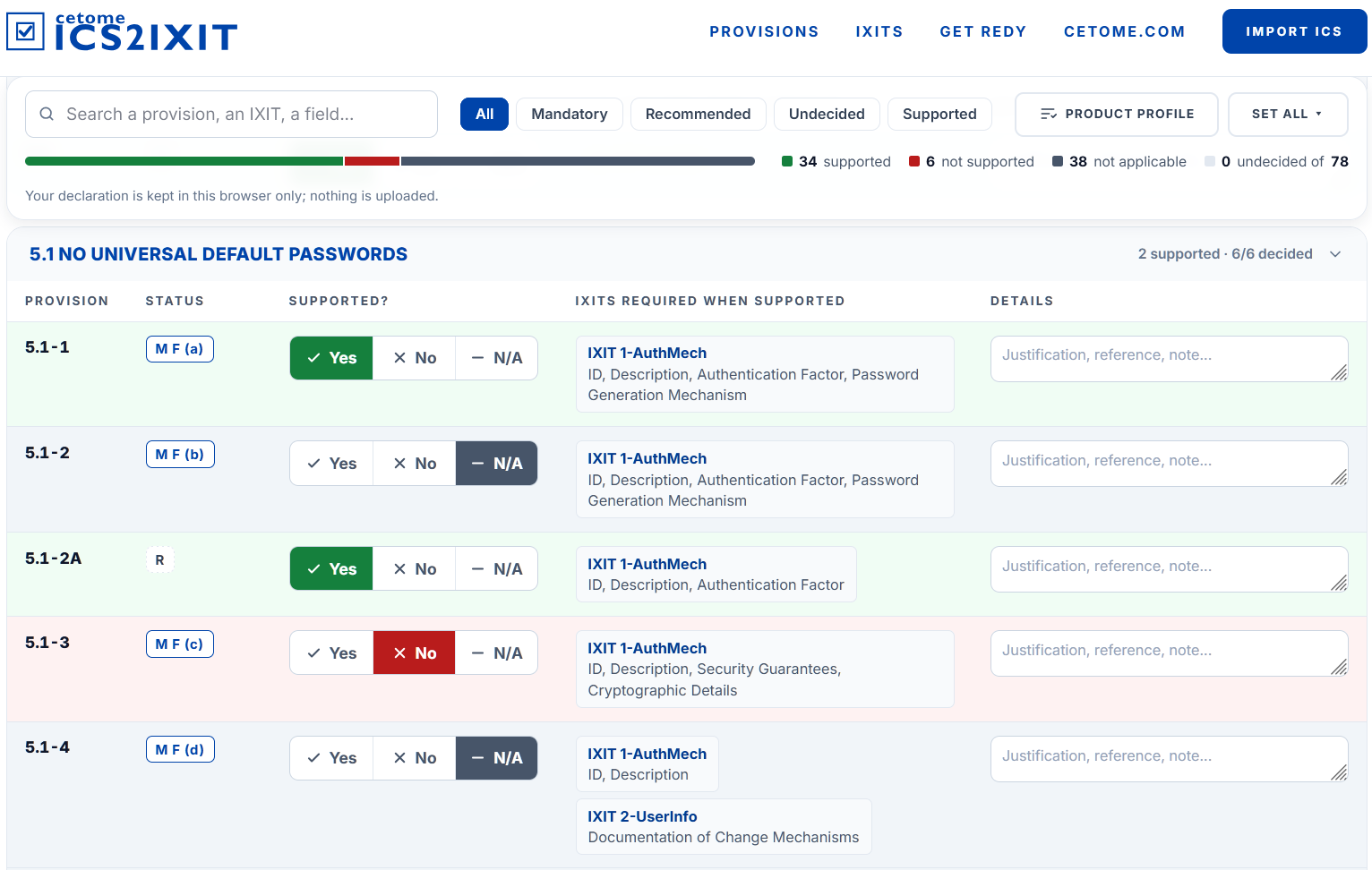Image resolution: width=1372 pixels, height=870 pixels.
Task: Open IXIT 2-UserInfo link in 5.1-4
Action: tap(642, 816)
